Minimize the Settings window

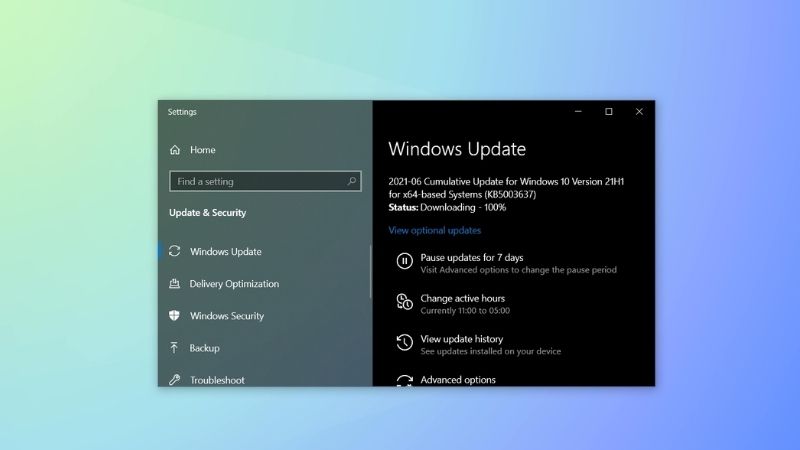tap(578, 111)
